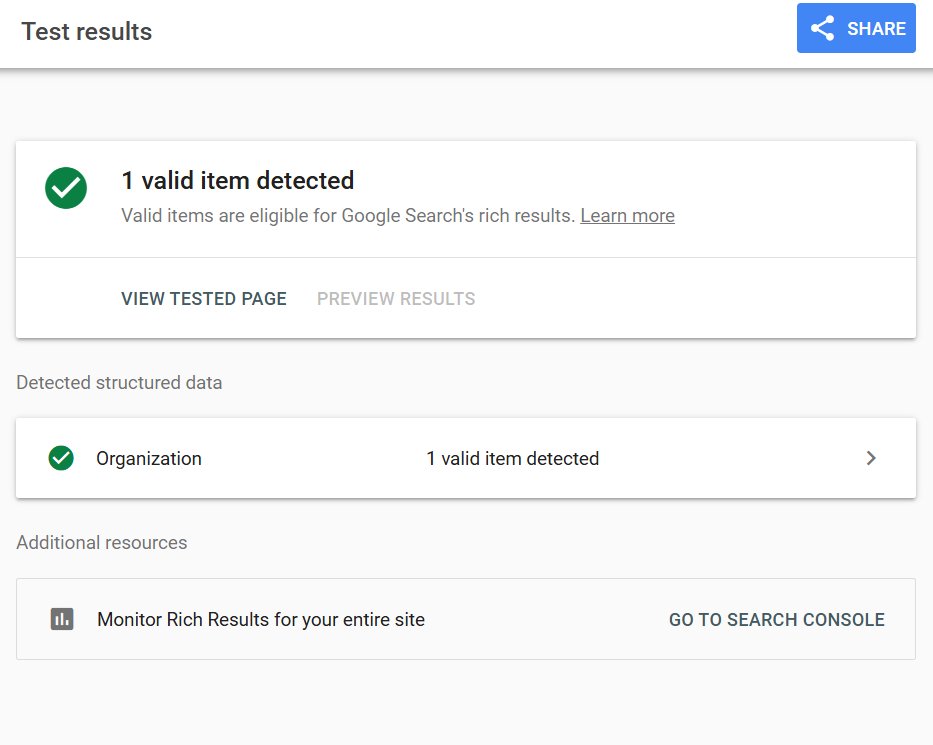Click the Monitor Rich Results resource card
933x745 pixels.
click(466, 619)
